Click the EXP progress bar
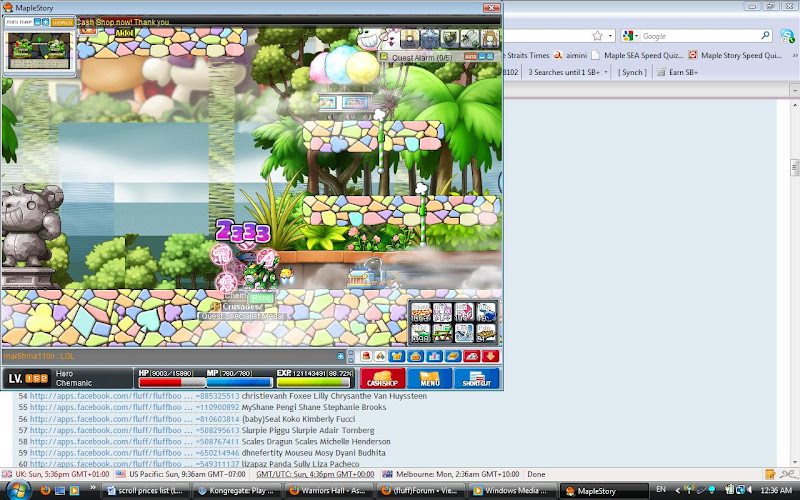The width and height of the screenshot is (800, 500). [x=314, y=382]
